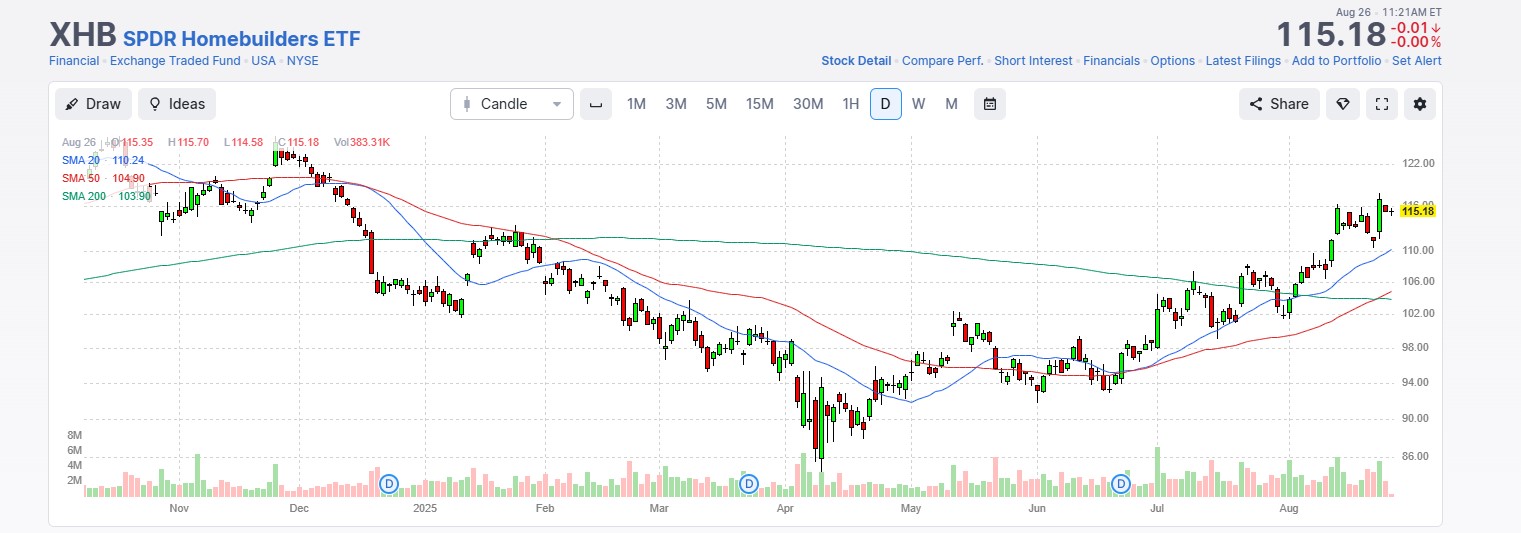
Task: Open the Latest Filings link
Action: point(1243,61)
